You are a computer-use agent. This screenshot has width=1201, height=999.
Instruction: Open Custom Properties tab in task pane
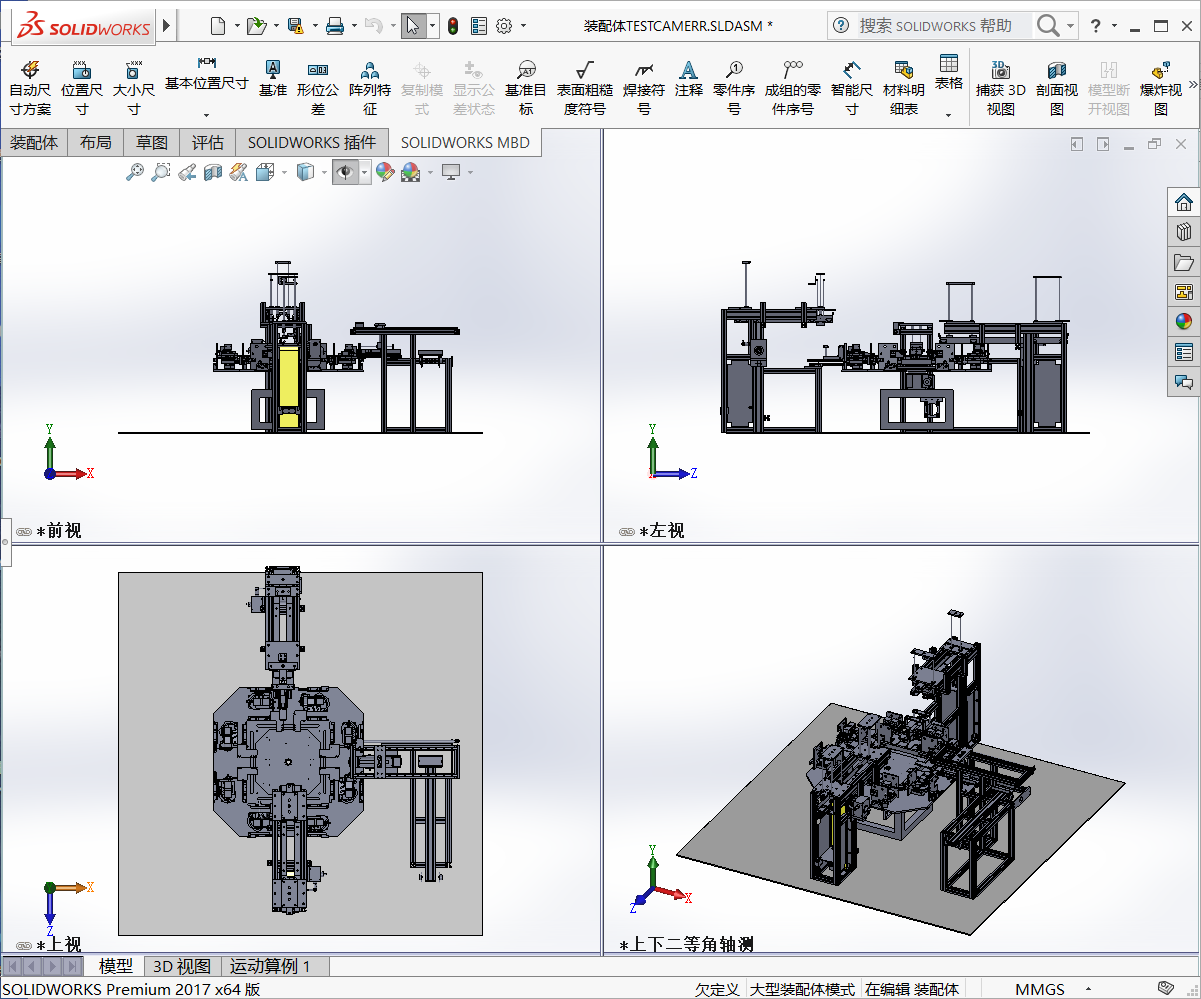(1184, 352)
